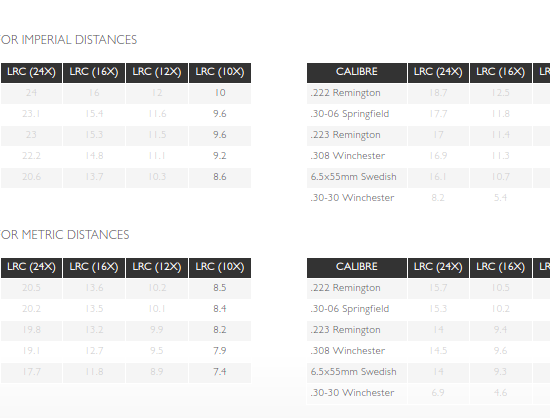This screenshot has height=418, width=550.
Task: Click the CALIBRE header in imperial table
Action: (357, 73)
